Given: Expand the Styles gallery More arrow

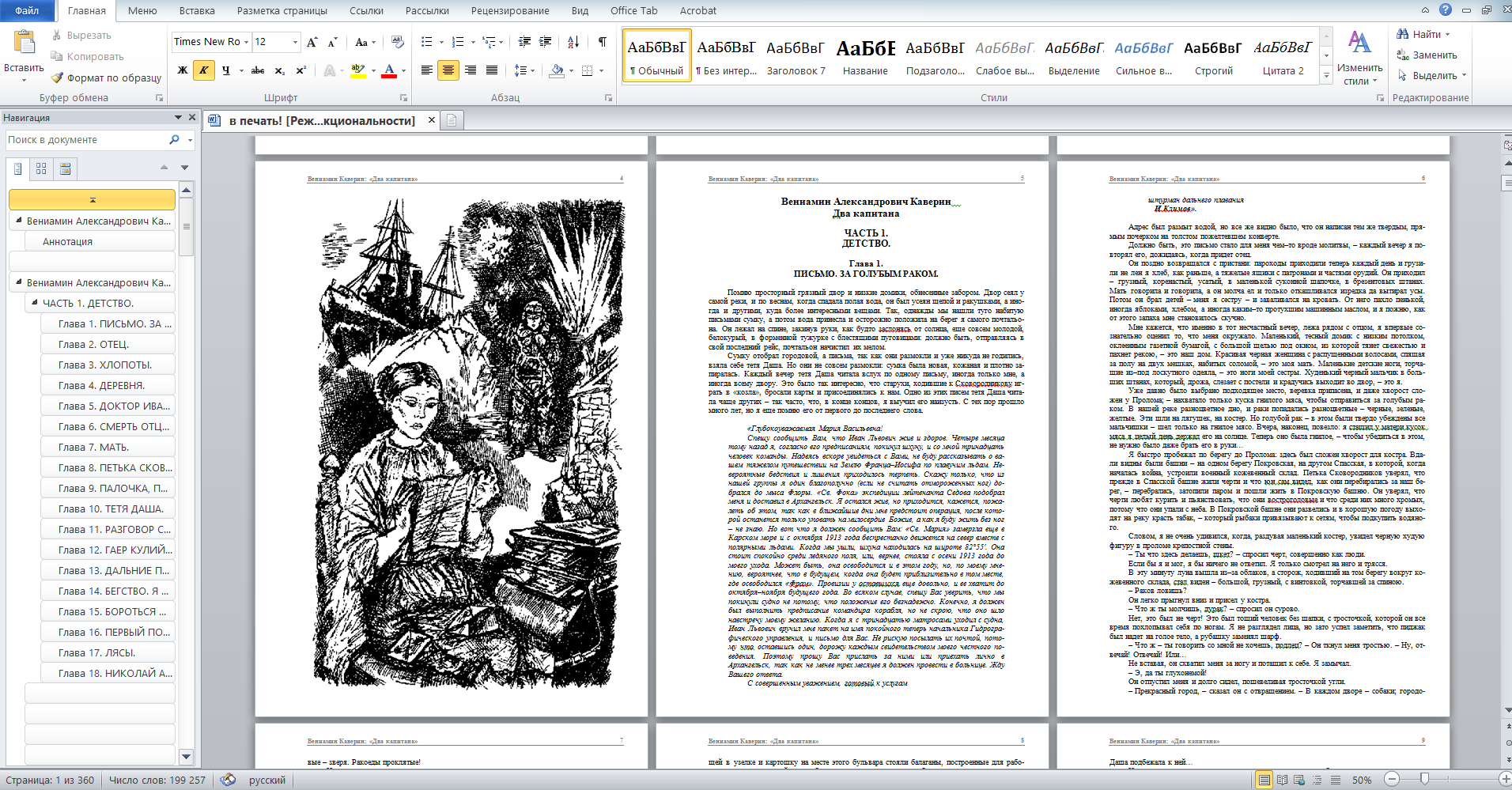Looking at the screenshot, I should click(x=1327, y=76).
